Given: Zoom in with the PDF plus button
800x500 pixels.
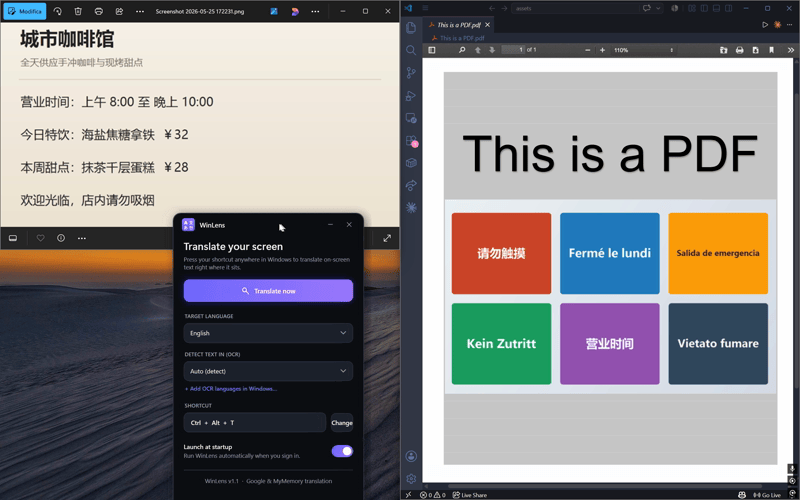Looking at the screenshot, I should pyautogui.click(x=603, y=50).
